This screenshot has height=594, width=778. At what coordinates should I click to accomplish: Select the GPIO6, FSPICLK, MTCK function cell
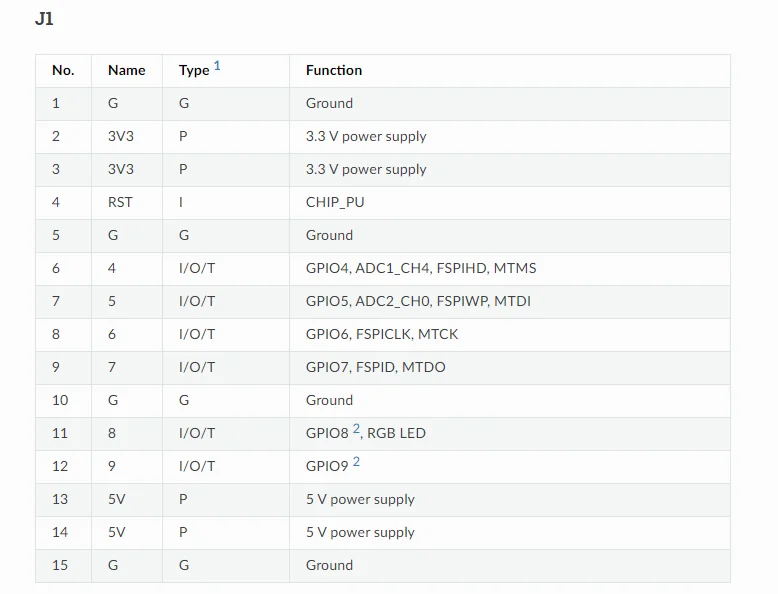click(x=382, y=334)
